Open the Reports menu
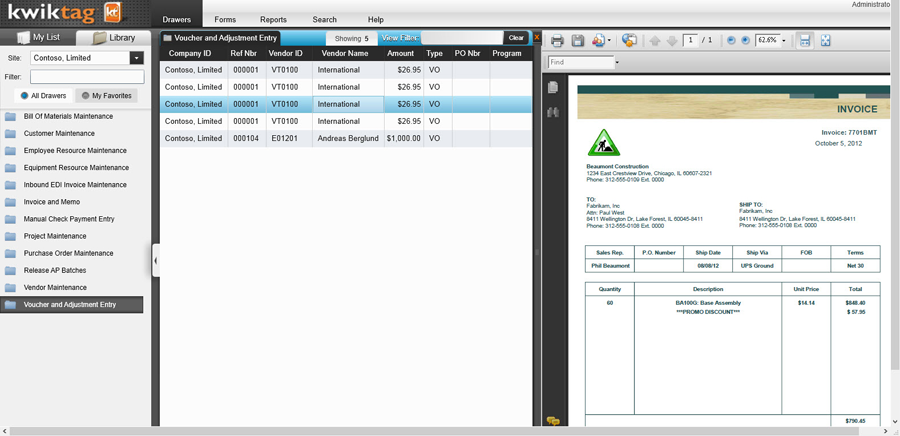900x436 pixels. (x=273, y=20)
